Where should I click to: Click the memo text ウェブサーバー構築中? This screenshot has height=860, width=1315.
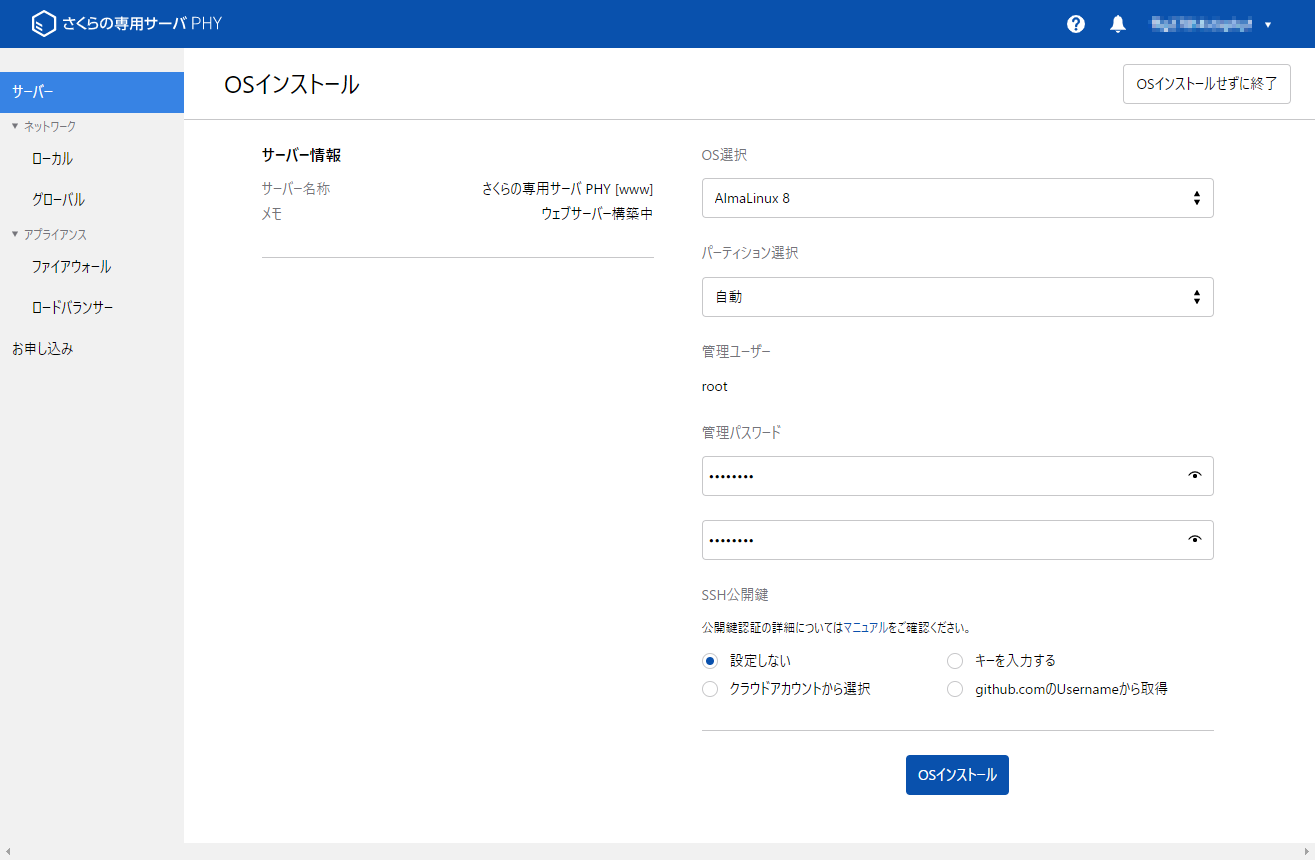[597, 214]
